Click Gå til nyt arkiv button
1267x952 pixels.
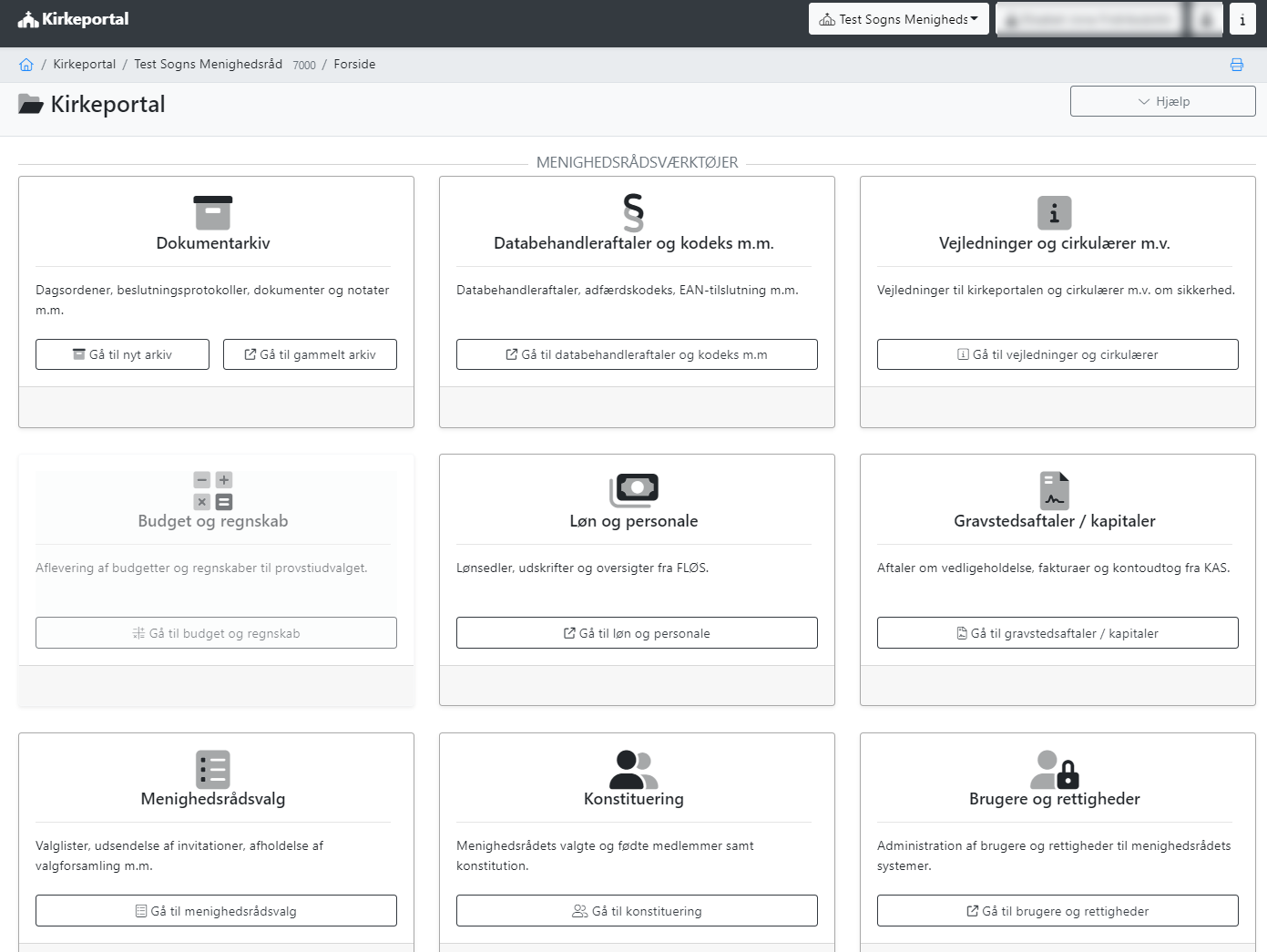click(122, 354)
